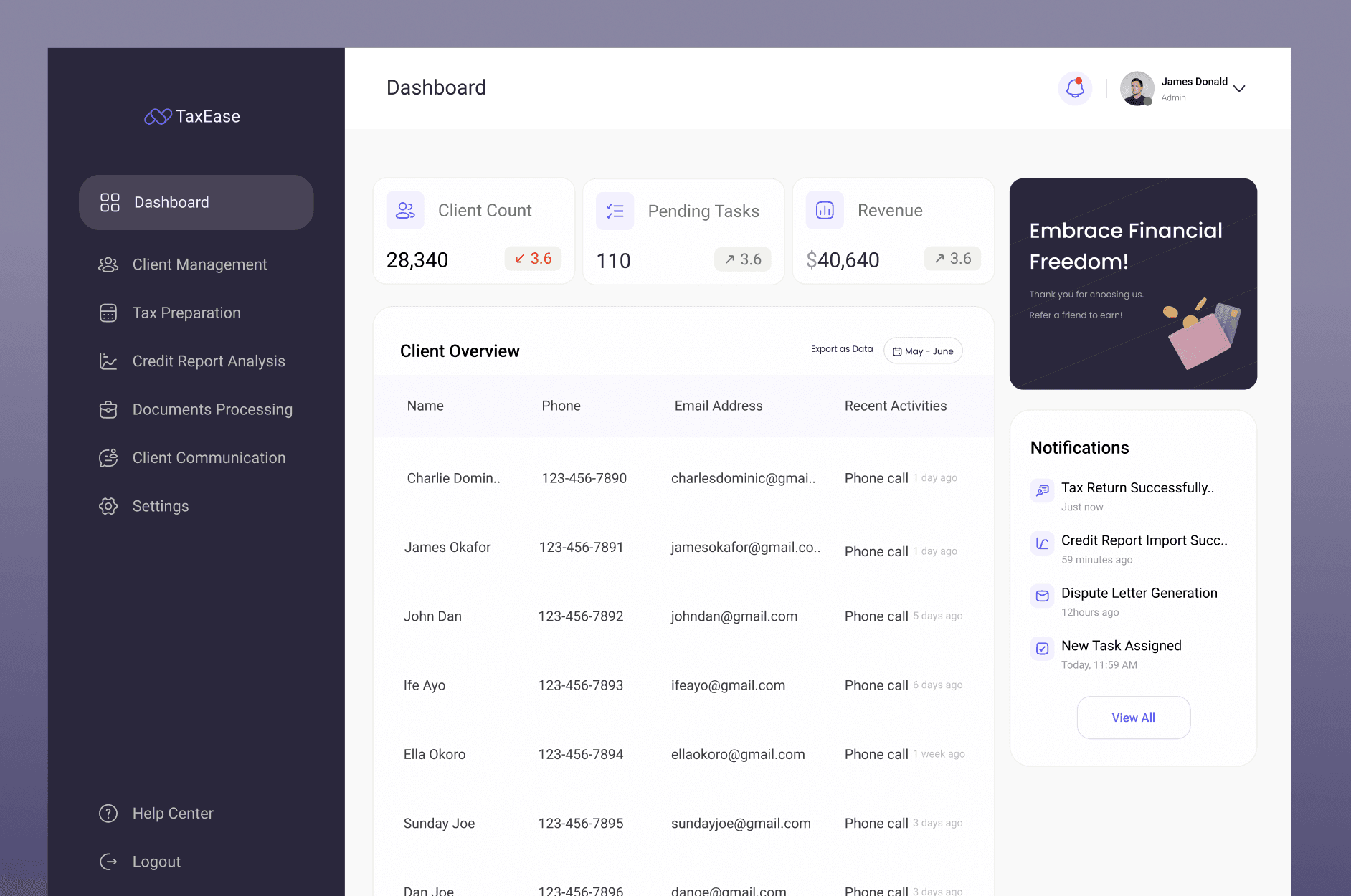Screen dimensions: 1351x896
Task: Click the Recent Activities column header
Action: click(x=896, y=406)
